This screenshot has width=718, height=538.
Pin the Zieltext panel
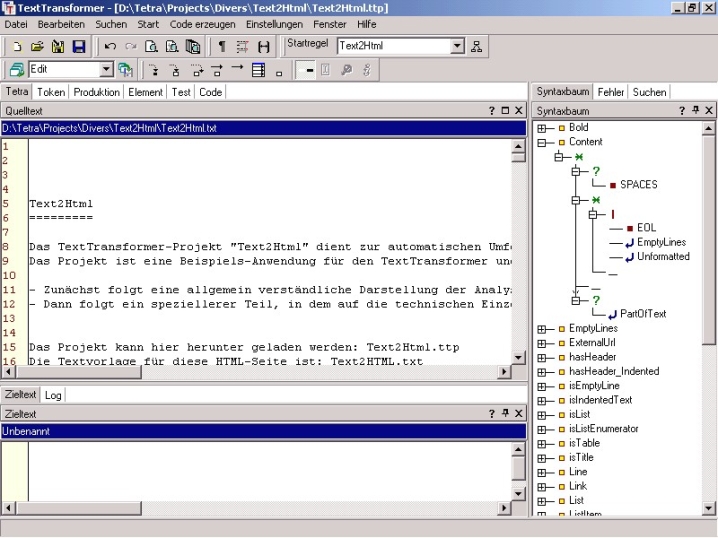pyautogui.click(x=505, y=413)
